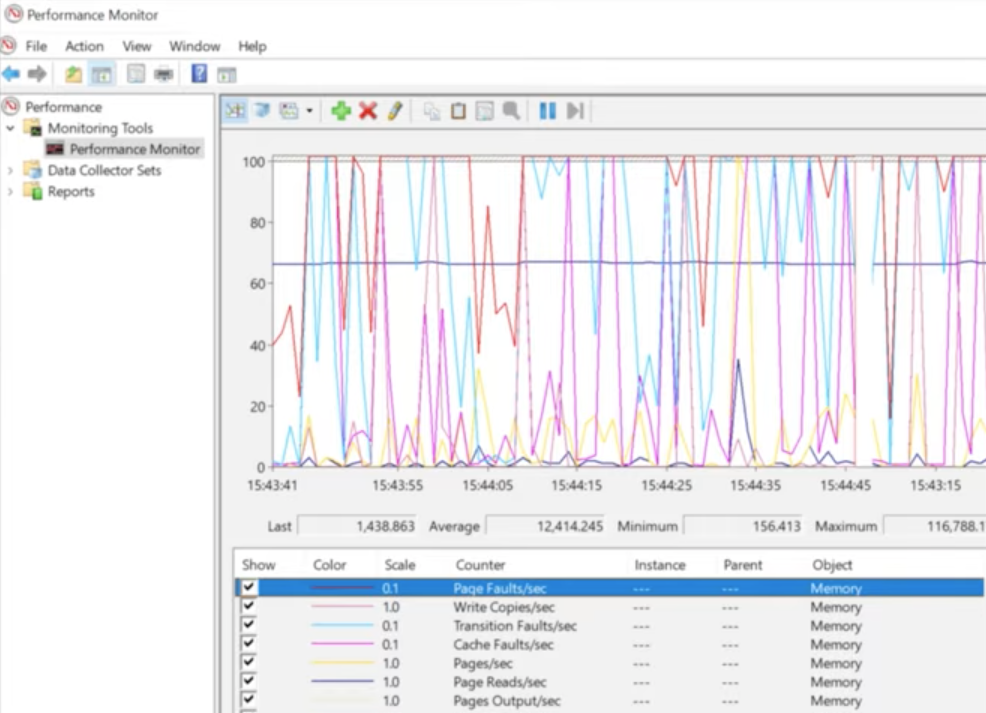
Task: Click View Log Data icon
Action: pyautogui.click(x=262, y=111)
